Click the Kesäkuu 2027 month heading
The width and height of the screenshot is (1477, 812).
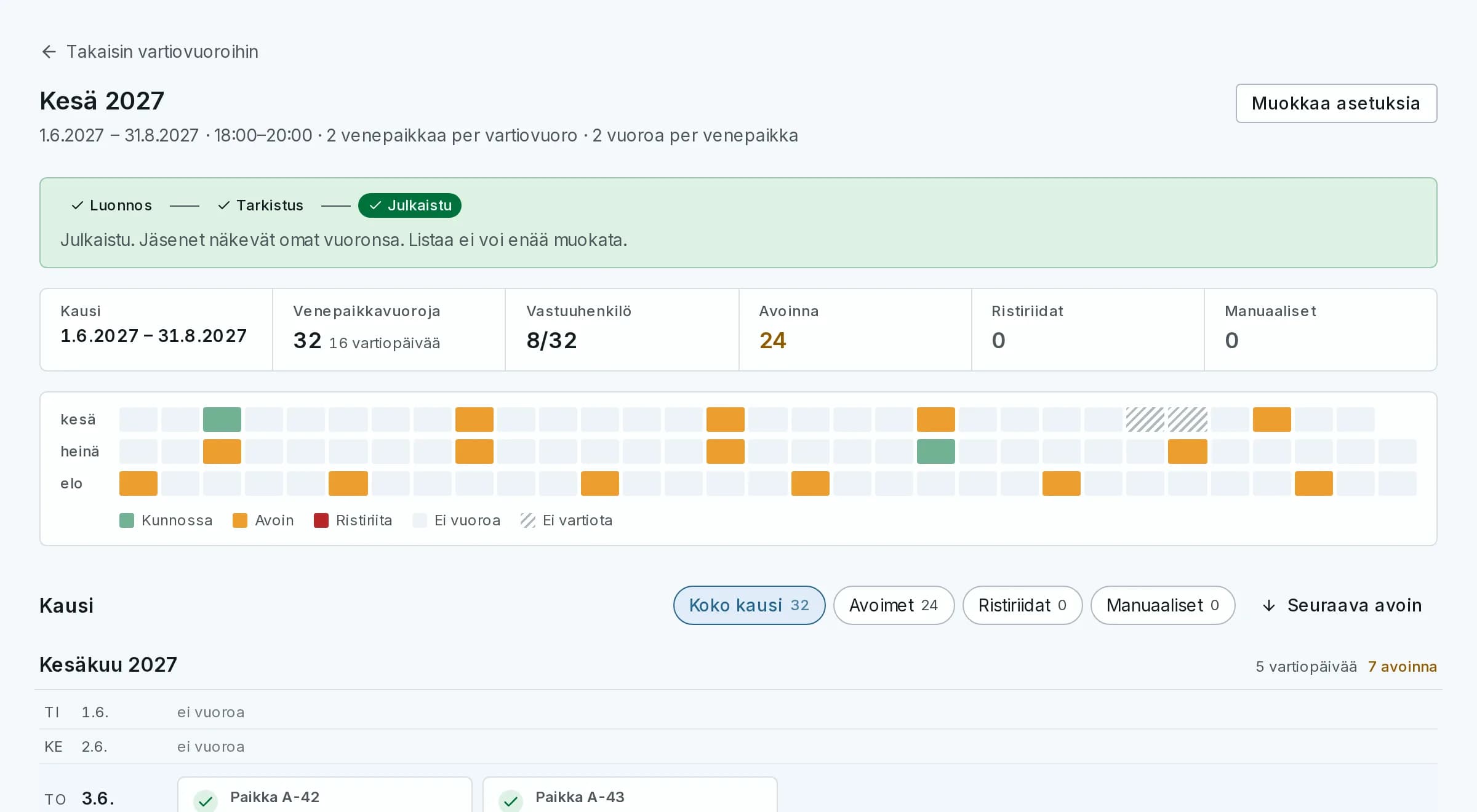point(108,665)
